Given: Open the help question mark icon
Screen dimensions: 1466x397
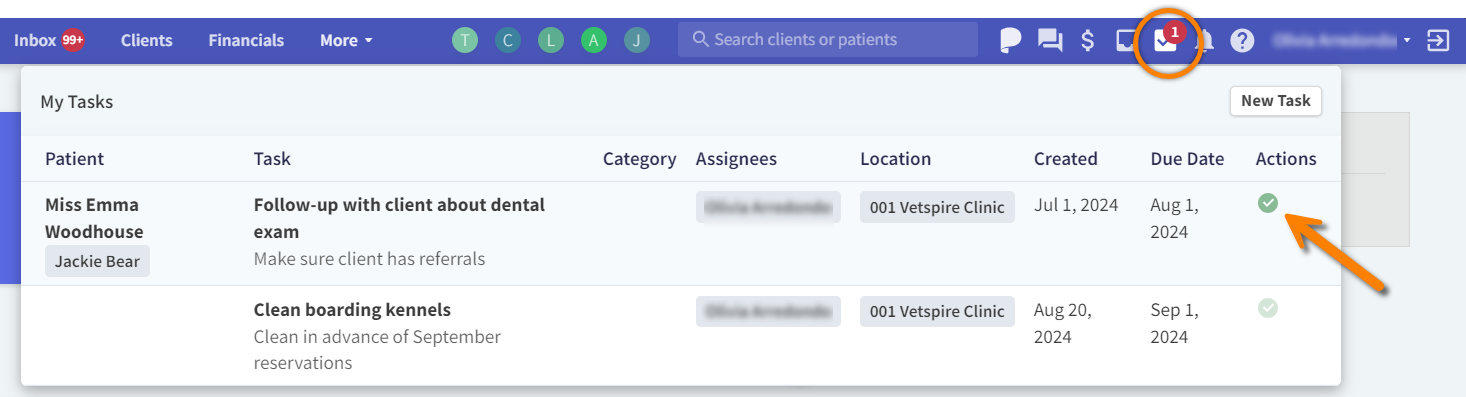Looking at the screenshot, I should pyautogui.click(x=1242, y=41).
